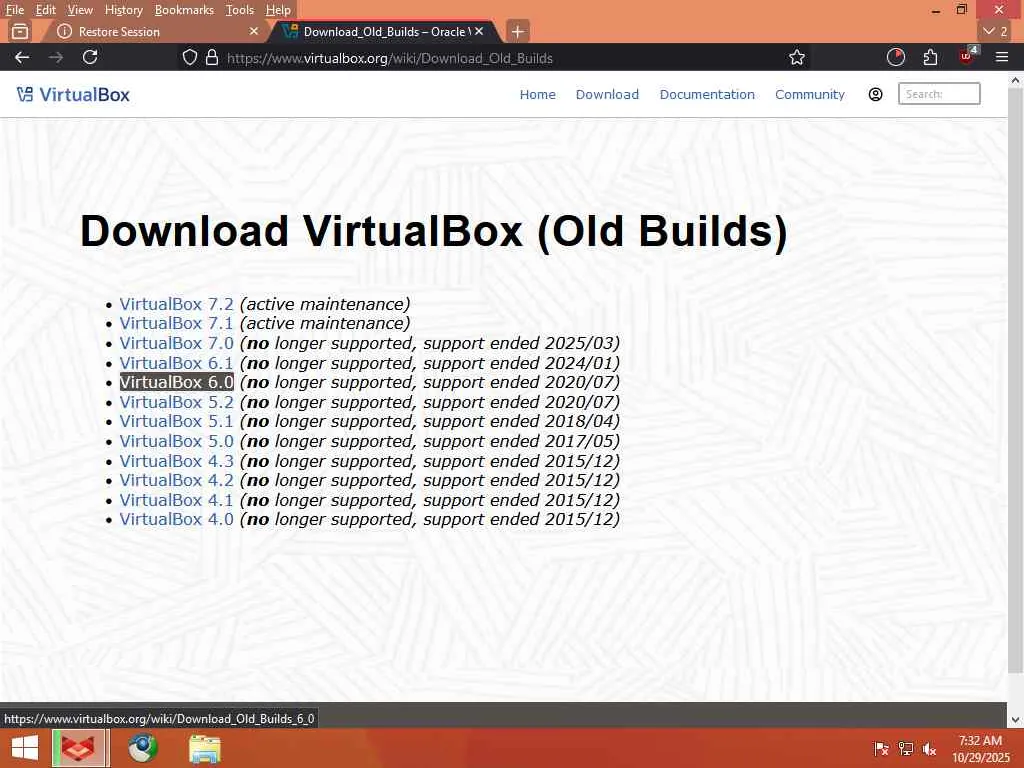Select the Download_Old_Builds tab

(x=385, y=31)
